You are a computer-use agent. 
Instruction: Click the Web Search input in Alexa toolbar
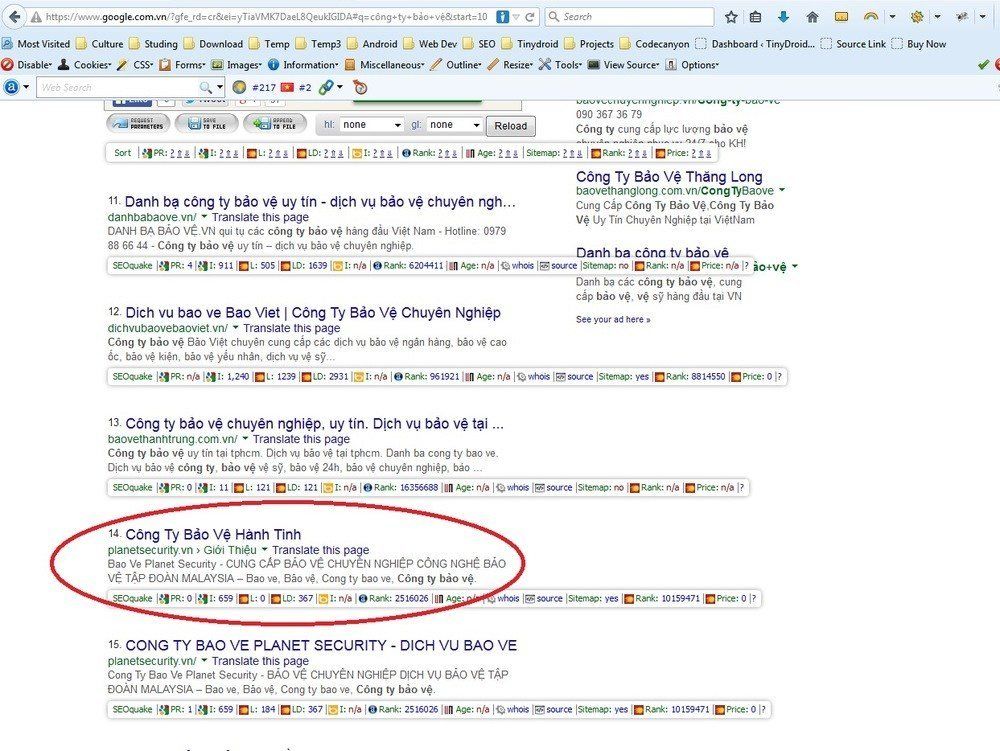(x=118, y=87)
